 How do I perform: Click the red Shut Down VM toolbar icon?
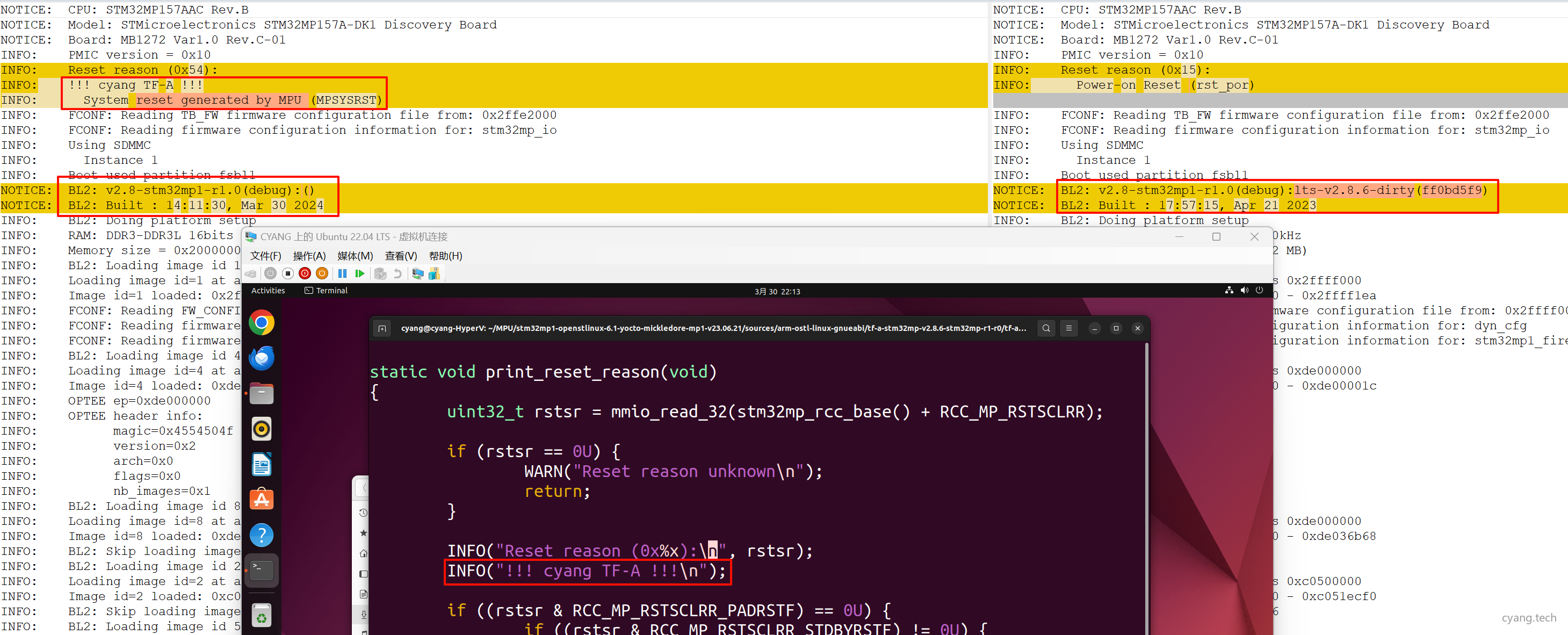(x=305, y=273)
